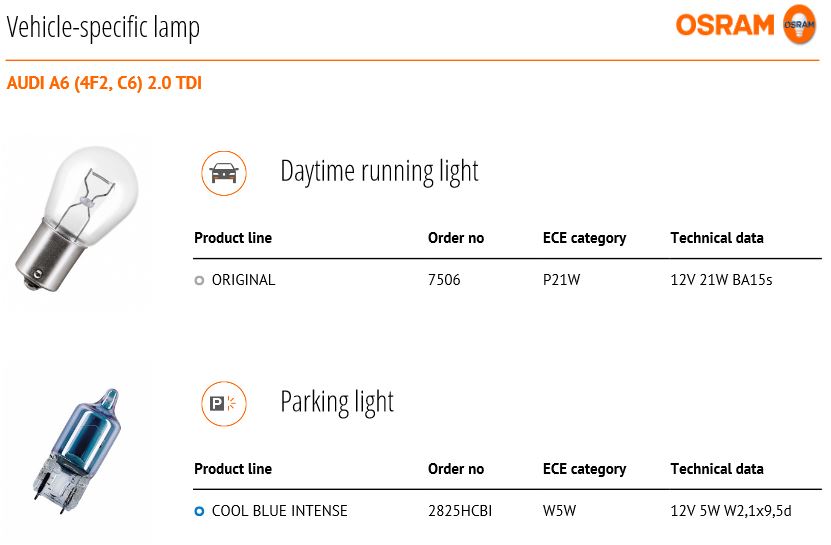831x545 pixels.
Task: Select the COOL BLUE INTENSE bullet marker
Action: coord(199,512)
